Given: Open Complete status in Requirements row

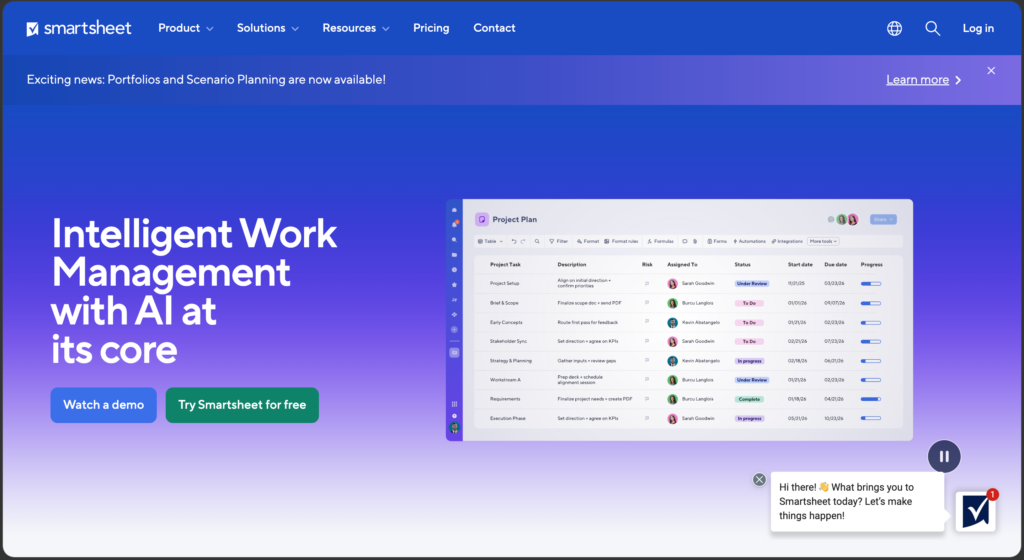Looking at the screenshot, I should (x=749, y=399).
